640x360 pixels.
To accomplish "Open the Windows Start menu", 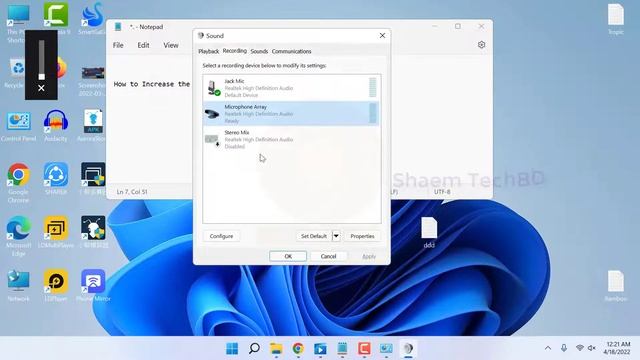I will point(232,349).
